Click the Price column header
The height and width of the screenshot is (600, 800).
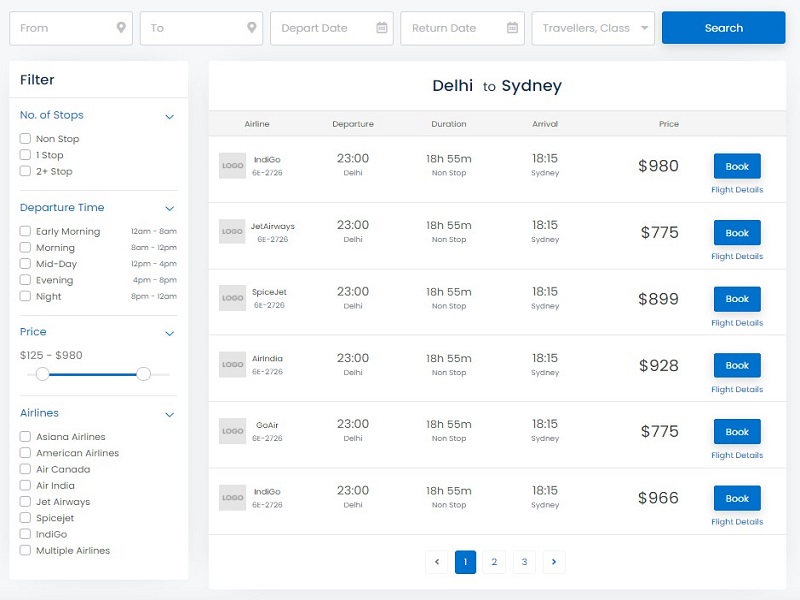point(668,124)
